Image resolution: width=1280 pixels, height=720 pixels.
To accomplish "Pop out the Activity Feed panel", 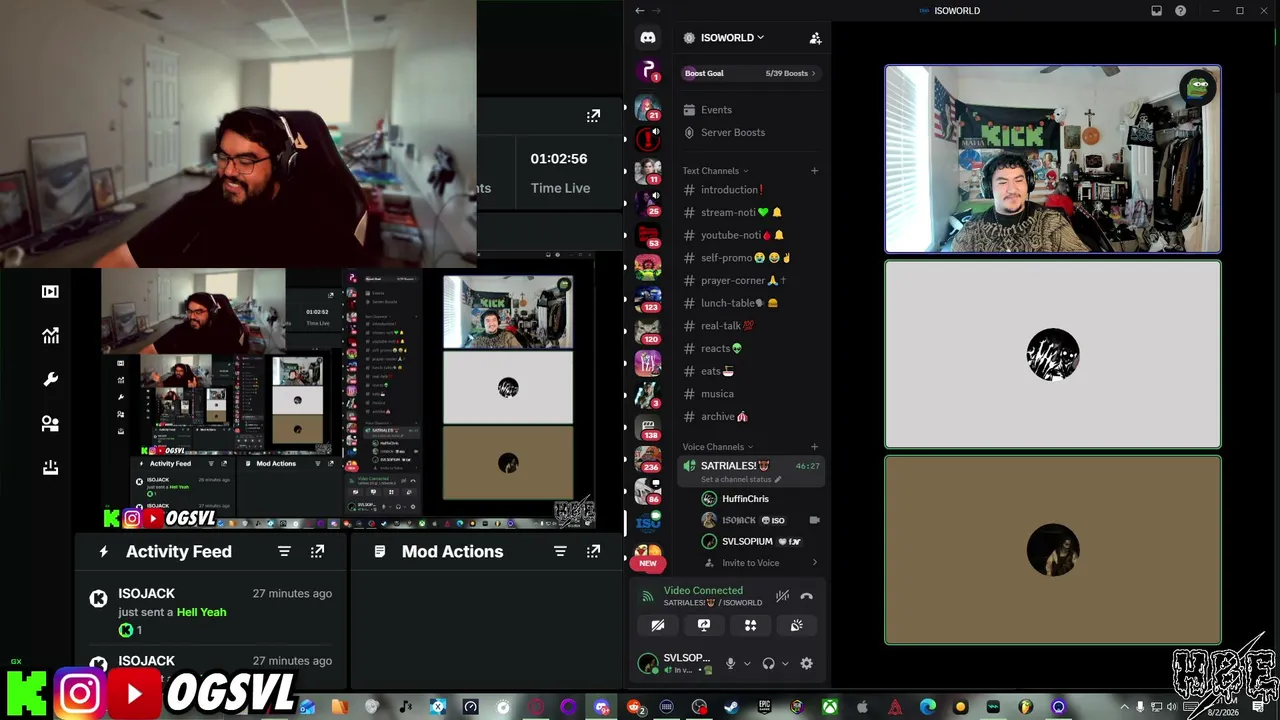I will (x=317, y=551).
